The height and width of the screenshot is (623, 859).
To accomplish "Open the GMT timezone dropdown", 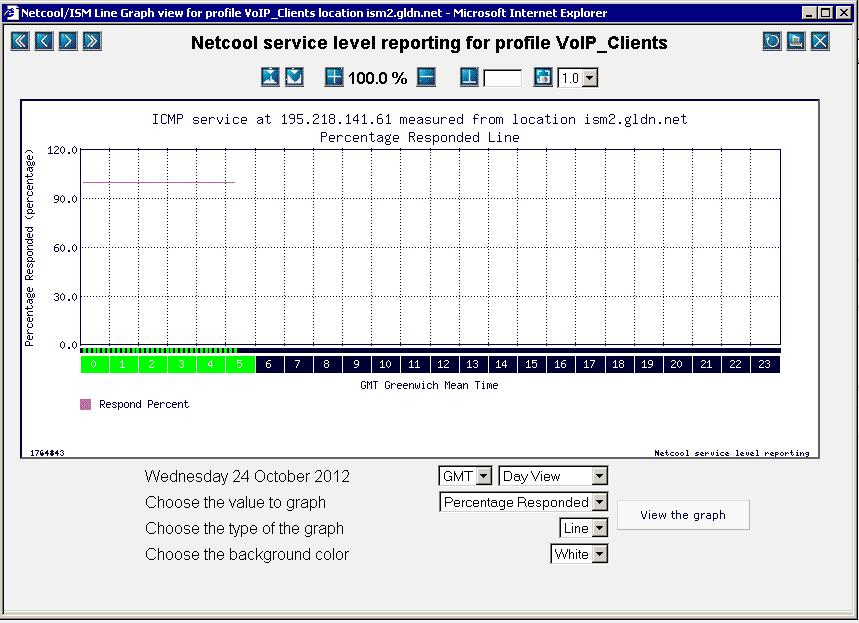I will [465, 476].
